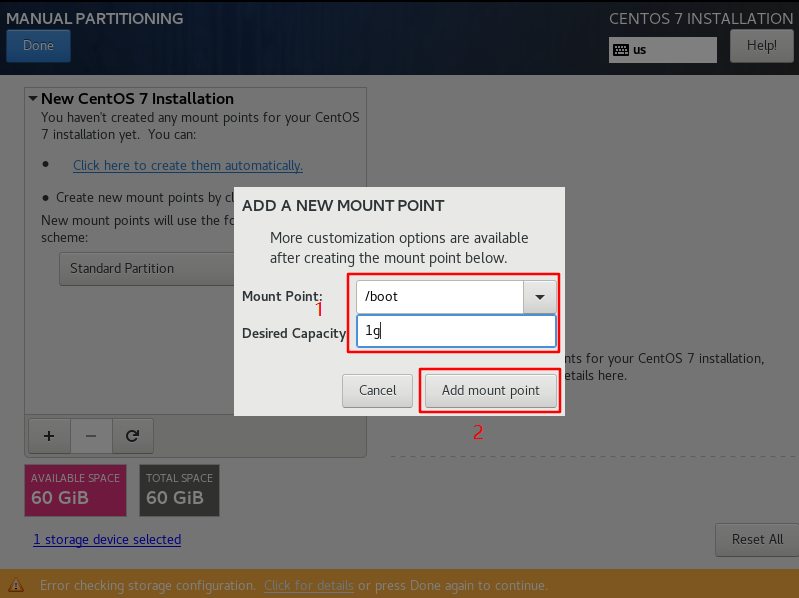Click the MANUAL PARTITIONING heading
The height and width of the screenshot is (598, 799).
(94, 18)
